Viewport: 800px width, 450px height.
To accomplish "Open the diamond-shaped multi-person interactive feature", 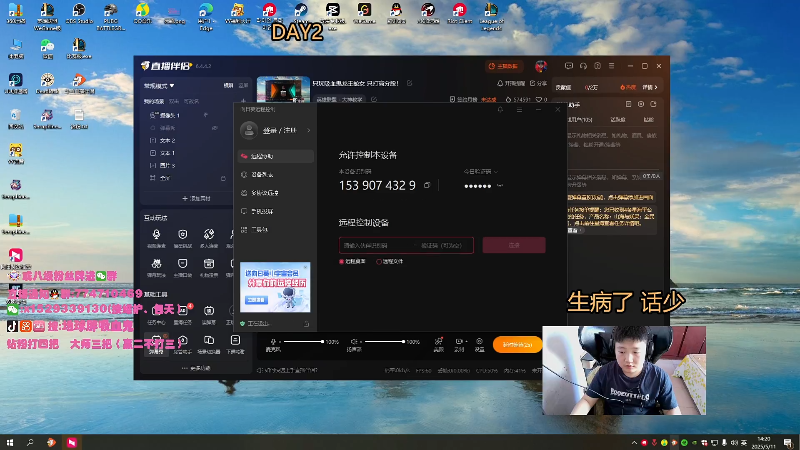I will (x=209, y=238).
